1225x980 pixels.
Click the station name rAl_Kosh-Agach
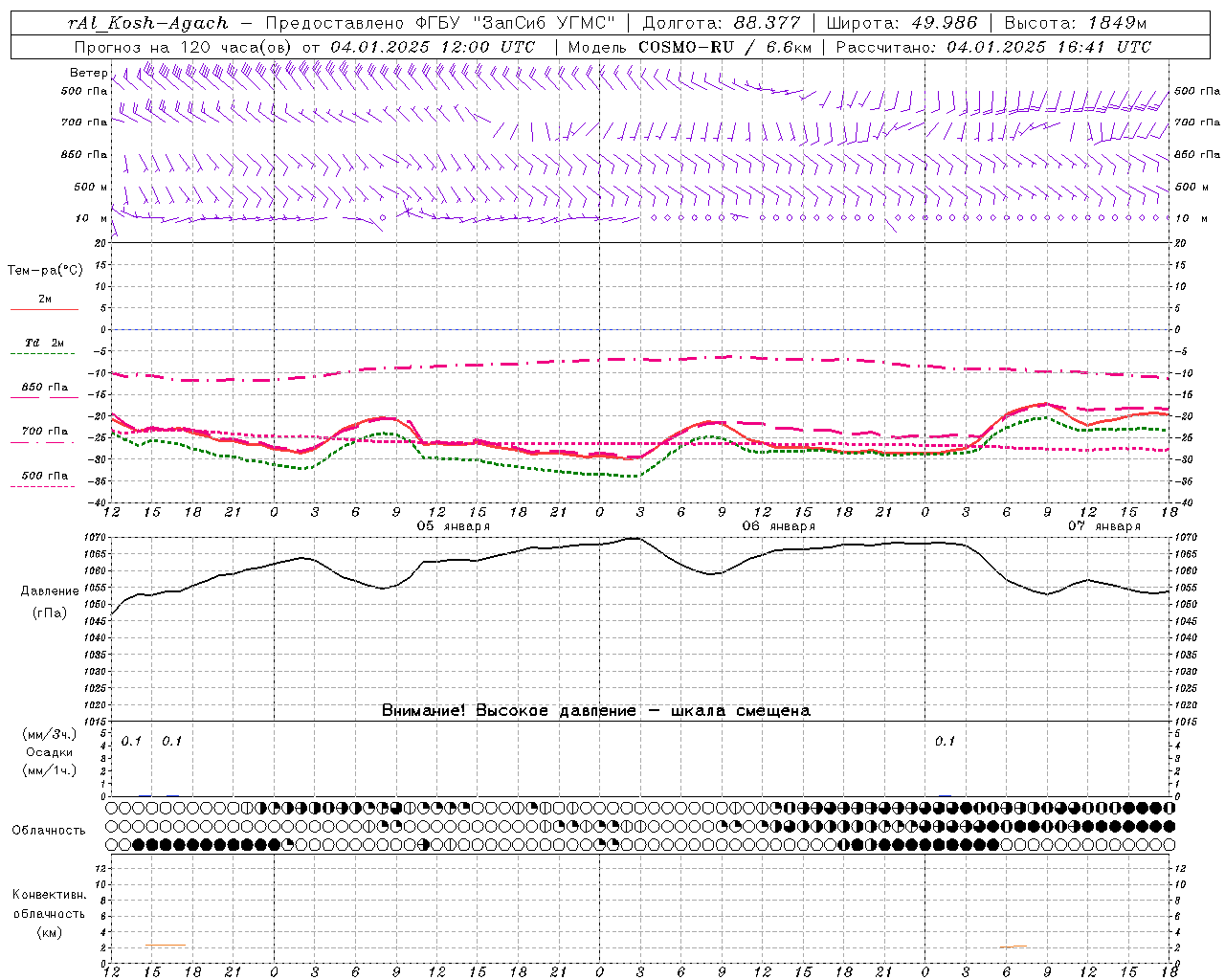(148, 23)
